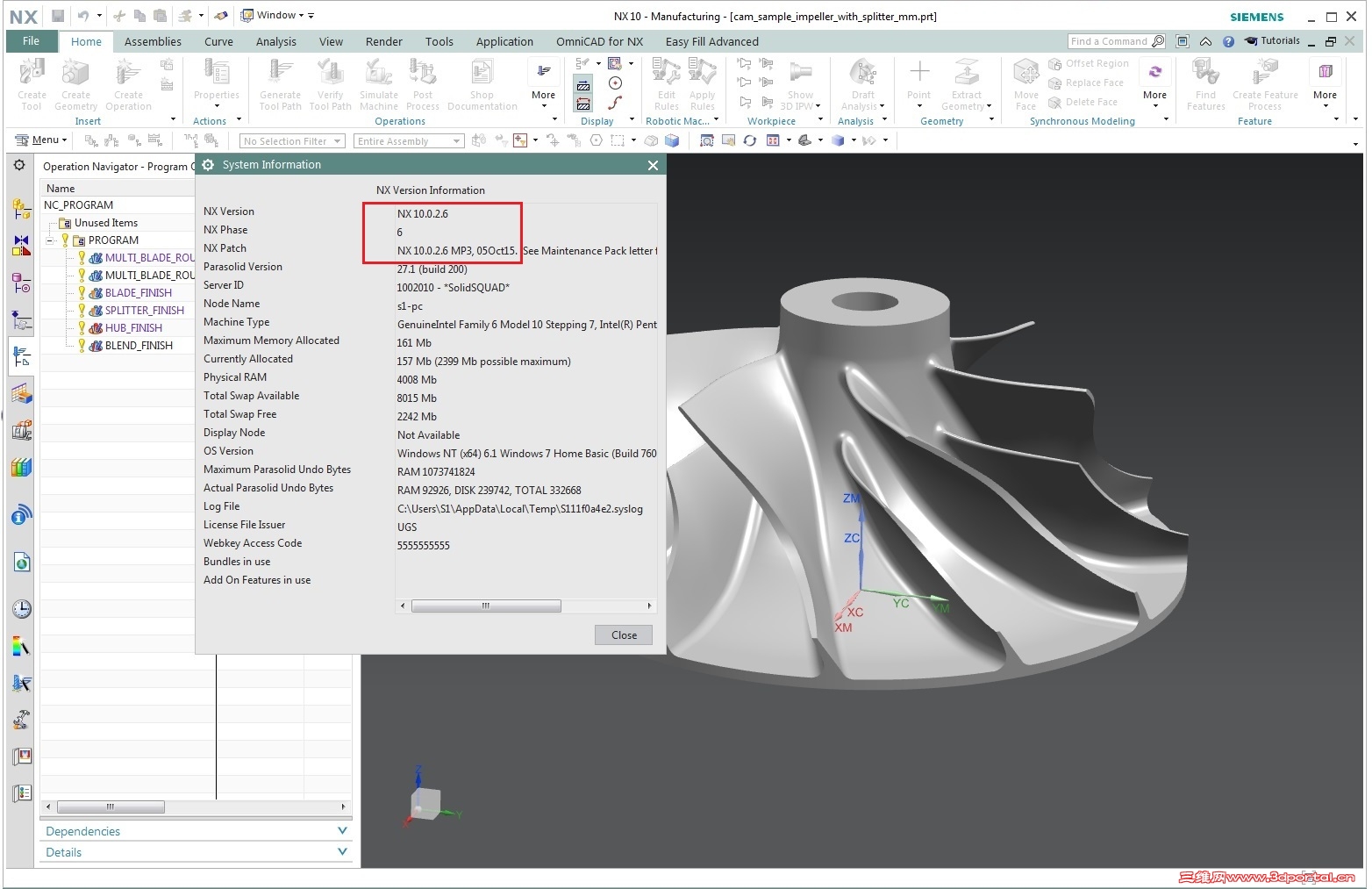Toggle the bottom hatched display option in the Display group
The image size is (1372, 889).
click(x=583, y=104)
